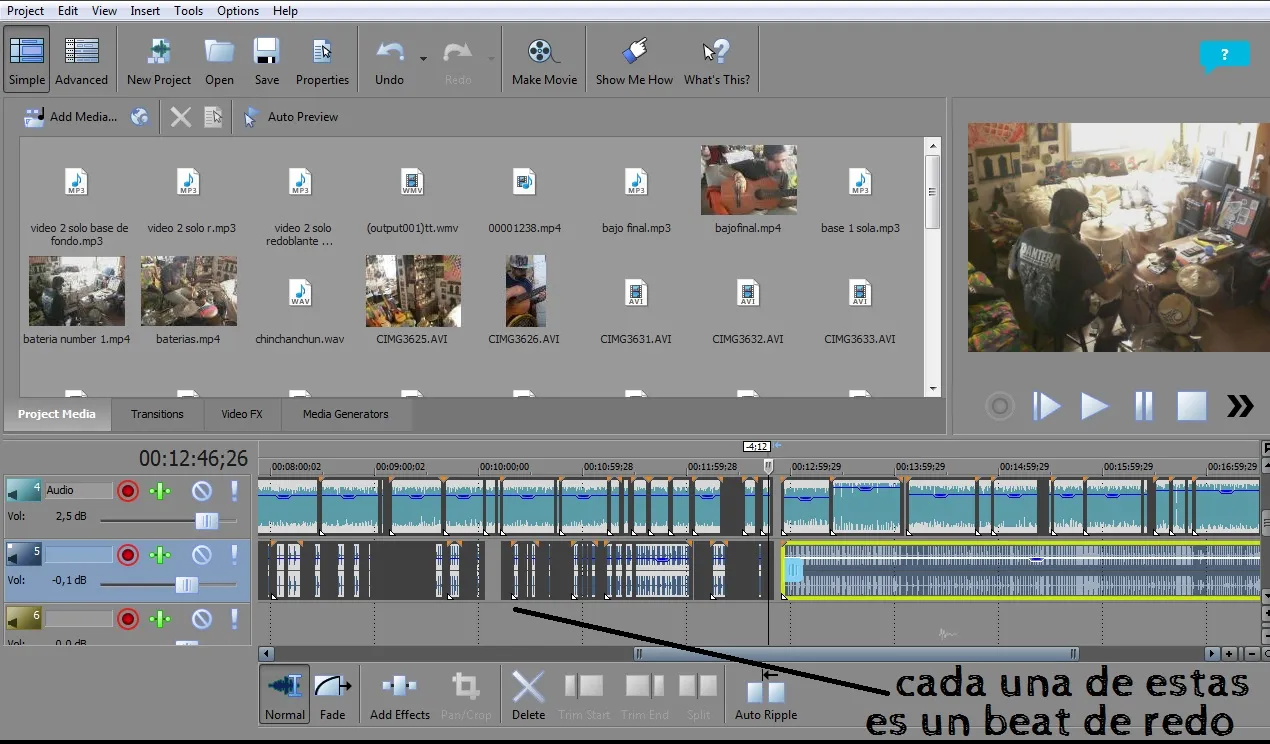Adjust track 4 volume slider

coord(206,521)
